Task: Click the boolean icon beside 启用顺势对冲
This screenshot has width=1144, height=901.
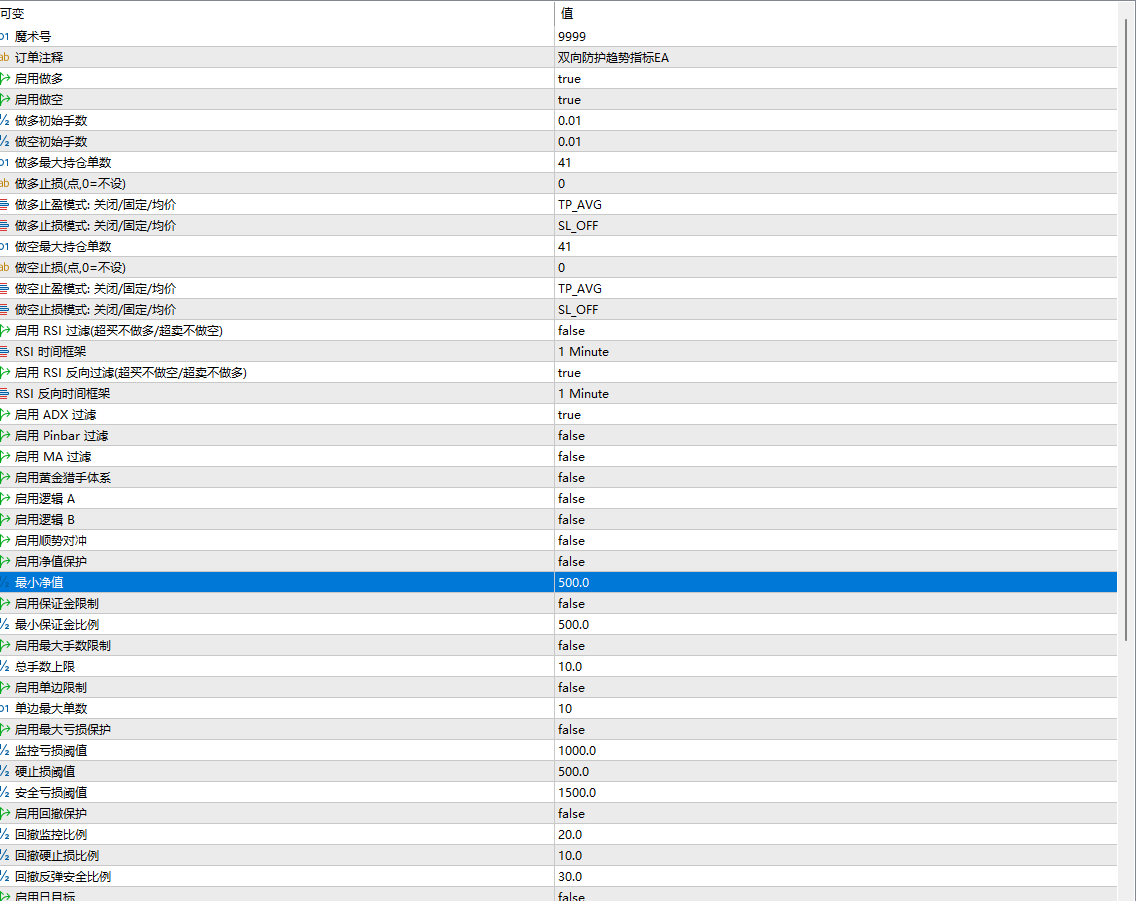Action: click(4, 541)
